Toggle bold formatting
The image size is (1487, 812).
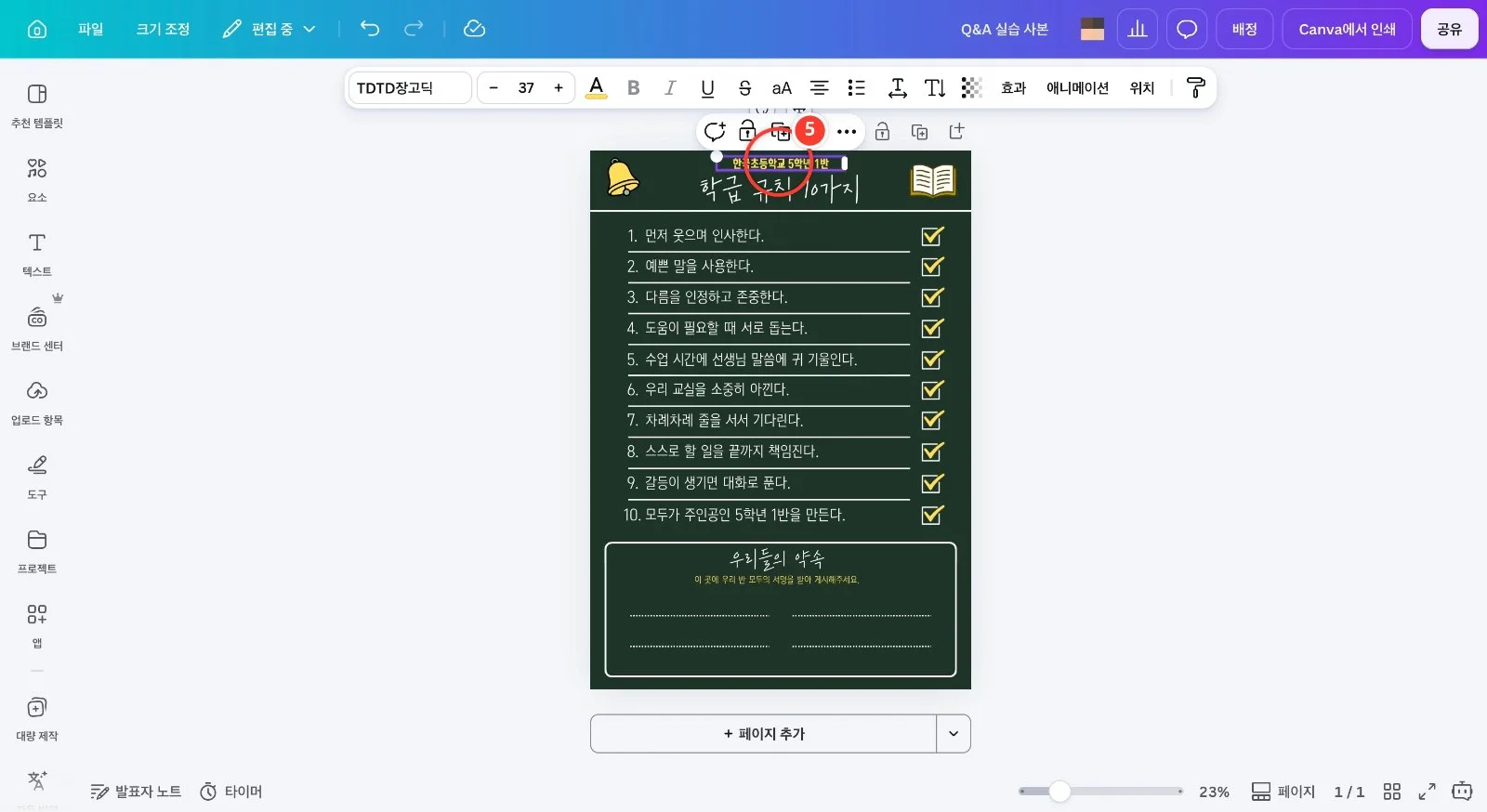[x=634, y=87]
